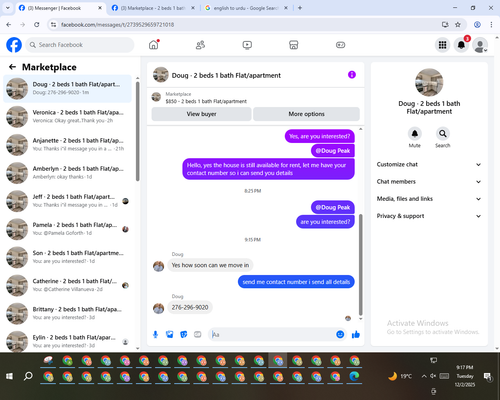
Task: Choose a sticker icon in composer
Action: click(x=184, y=334)
